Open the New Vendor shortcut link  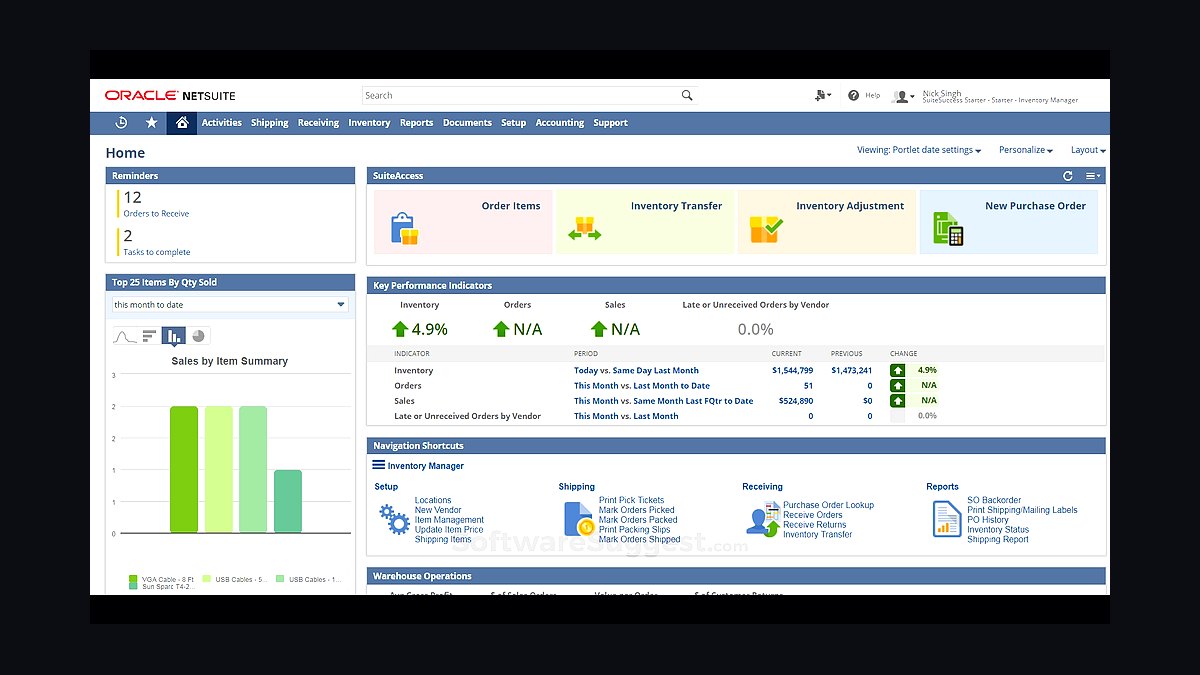tap(438, 510)
